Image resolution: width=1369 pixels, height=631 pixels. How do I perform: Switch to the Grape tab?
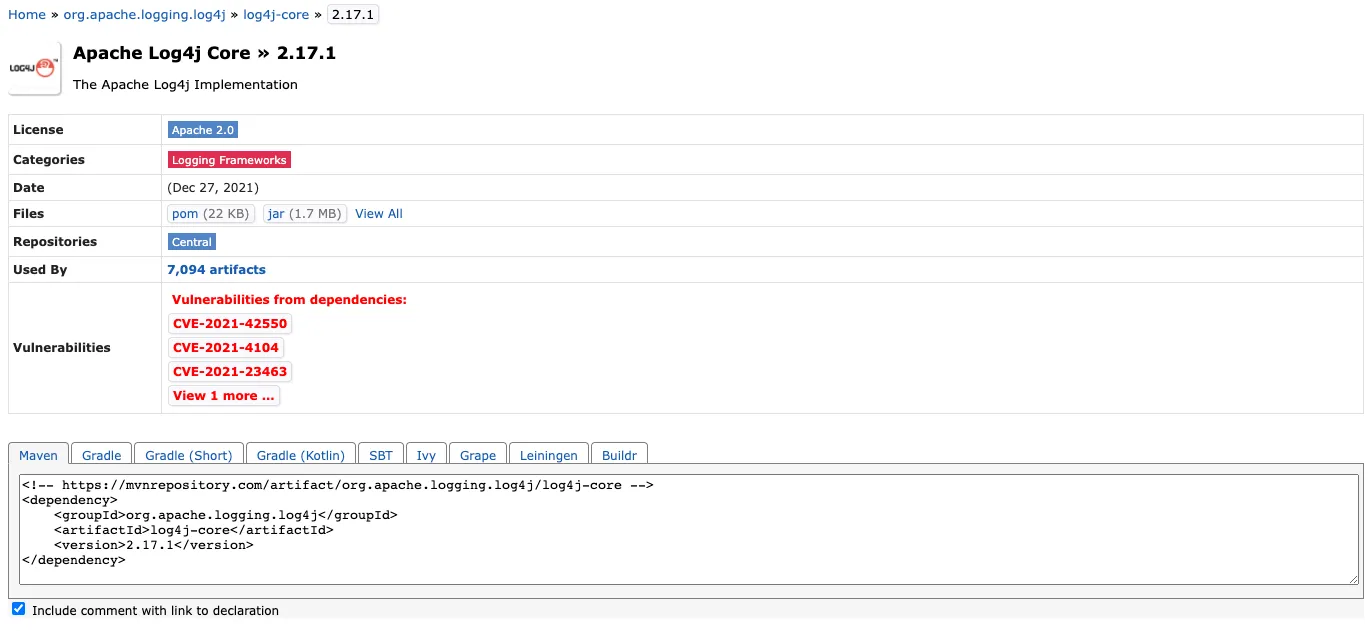[x=478, y=455]
